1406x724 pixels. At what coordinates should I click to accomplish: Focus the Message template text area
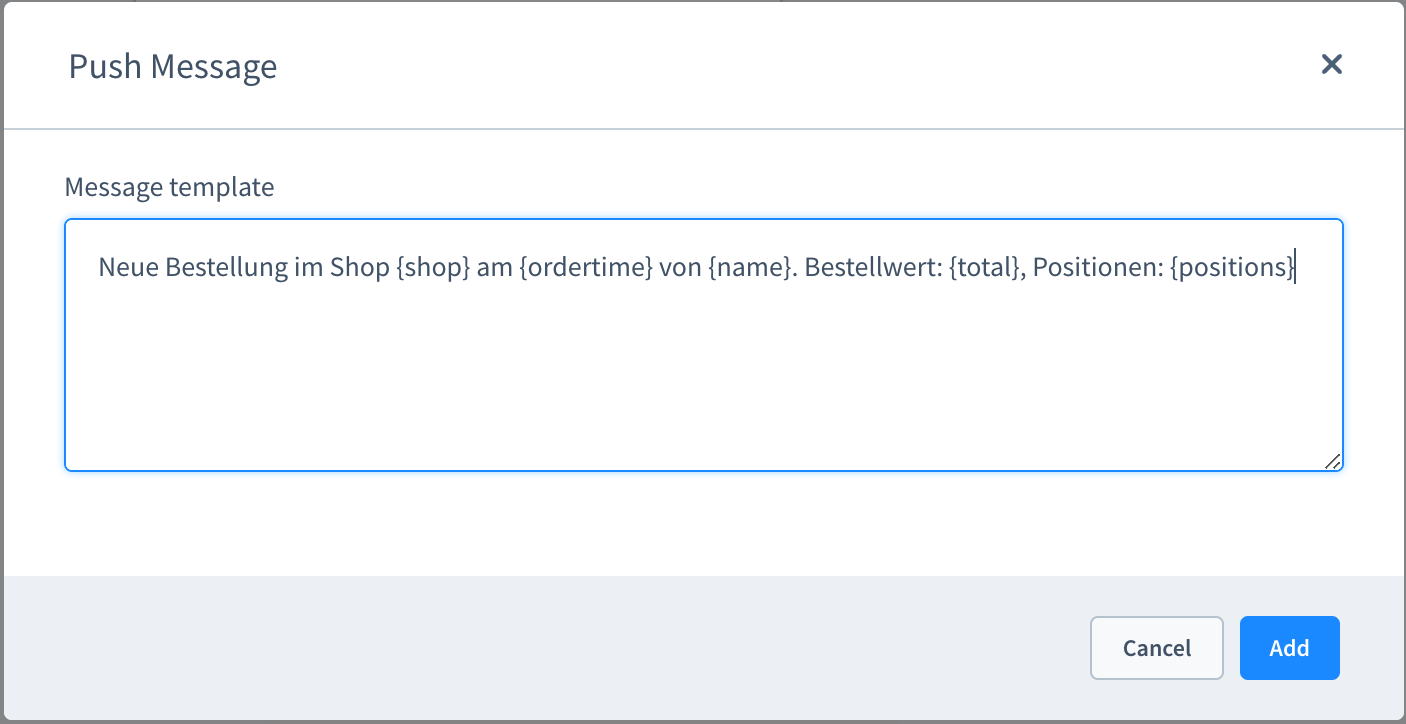point(703,345)
